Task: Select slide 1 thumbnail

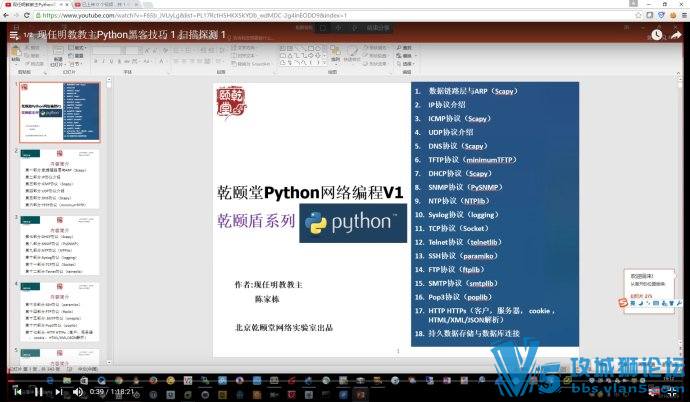Action: [59, 111]
